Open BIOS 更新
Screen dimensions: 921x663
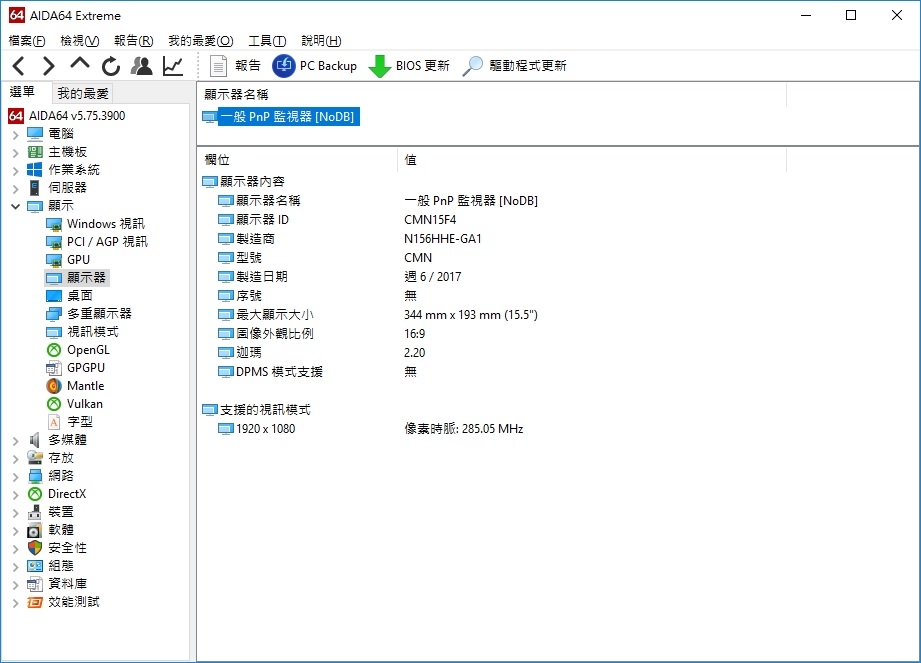[409, 66]
